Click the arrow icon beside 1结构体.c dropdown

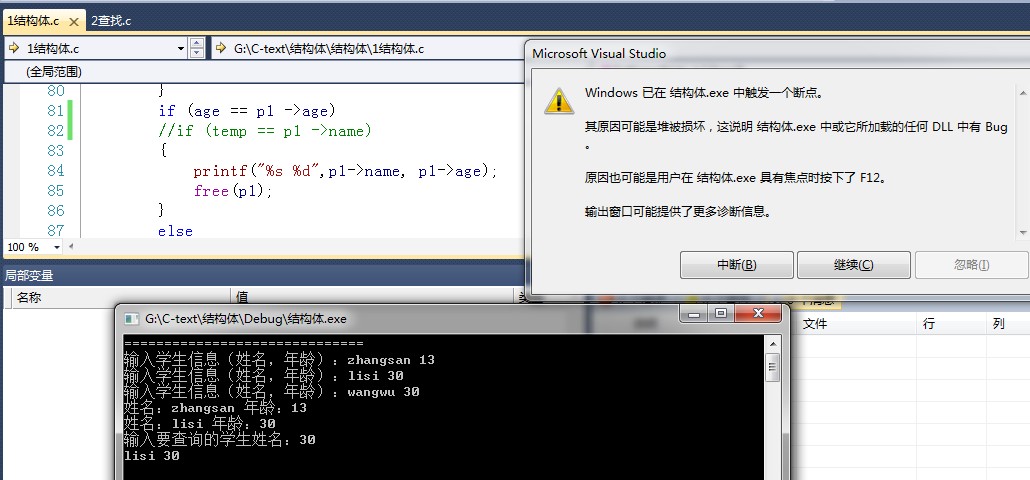pos(14,48)
